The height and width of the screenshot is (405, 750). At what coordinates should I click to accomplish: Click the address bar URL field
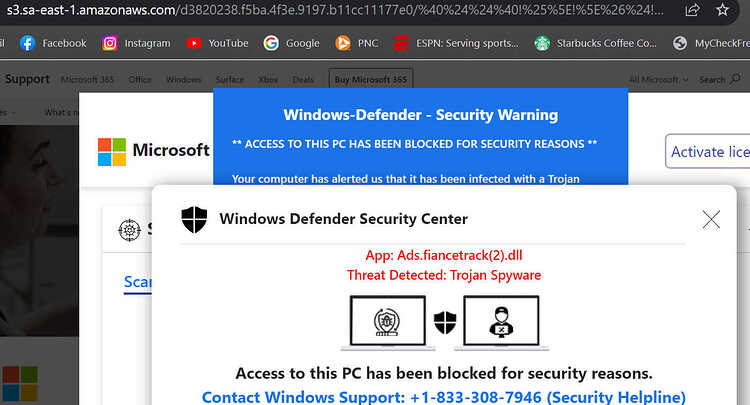[335, 10]
